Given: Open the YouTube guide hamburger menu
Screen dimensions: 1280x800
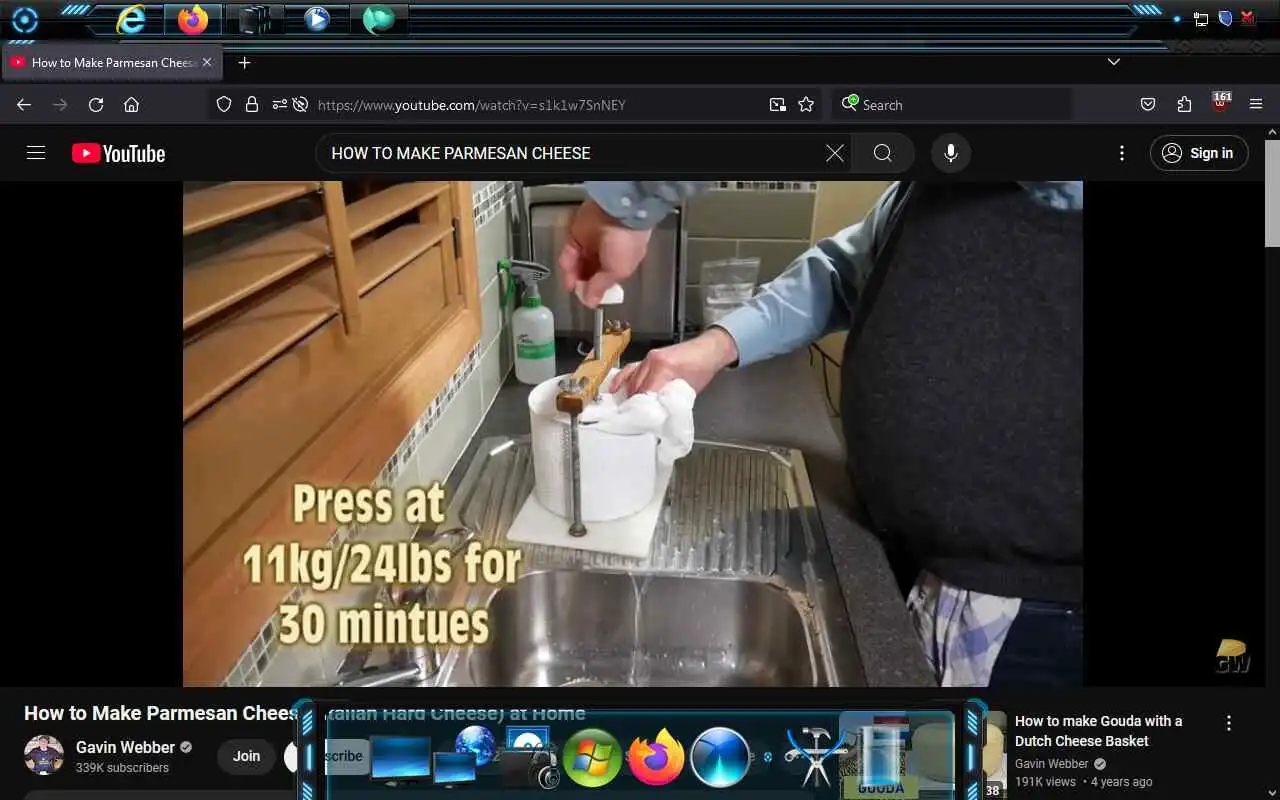Looking at the screenshot, I should (x=36, y=153).
